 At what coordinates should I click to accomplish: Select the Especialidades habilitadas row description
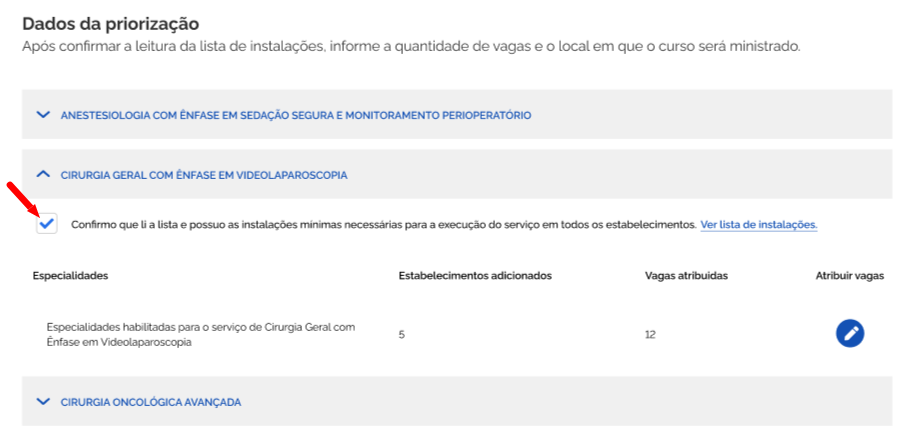201,335
